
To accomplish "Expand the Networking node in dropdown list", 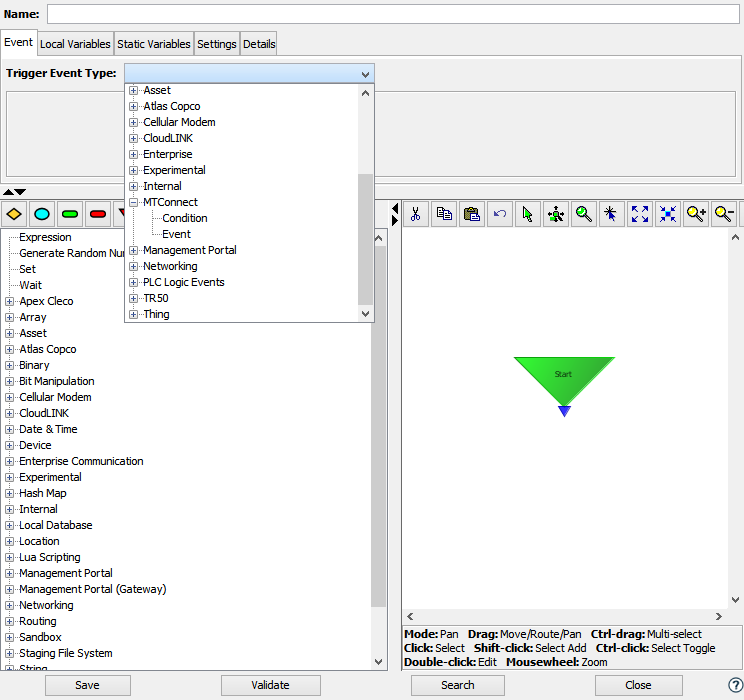I will (x=134, y=266).
